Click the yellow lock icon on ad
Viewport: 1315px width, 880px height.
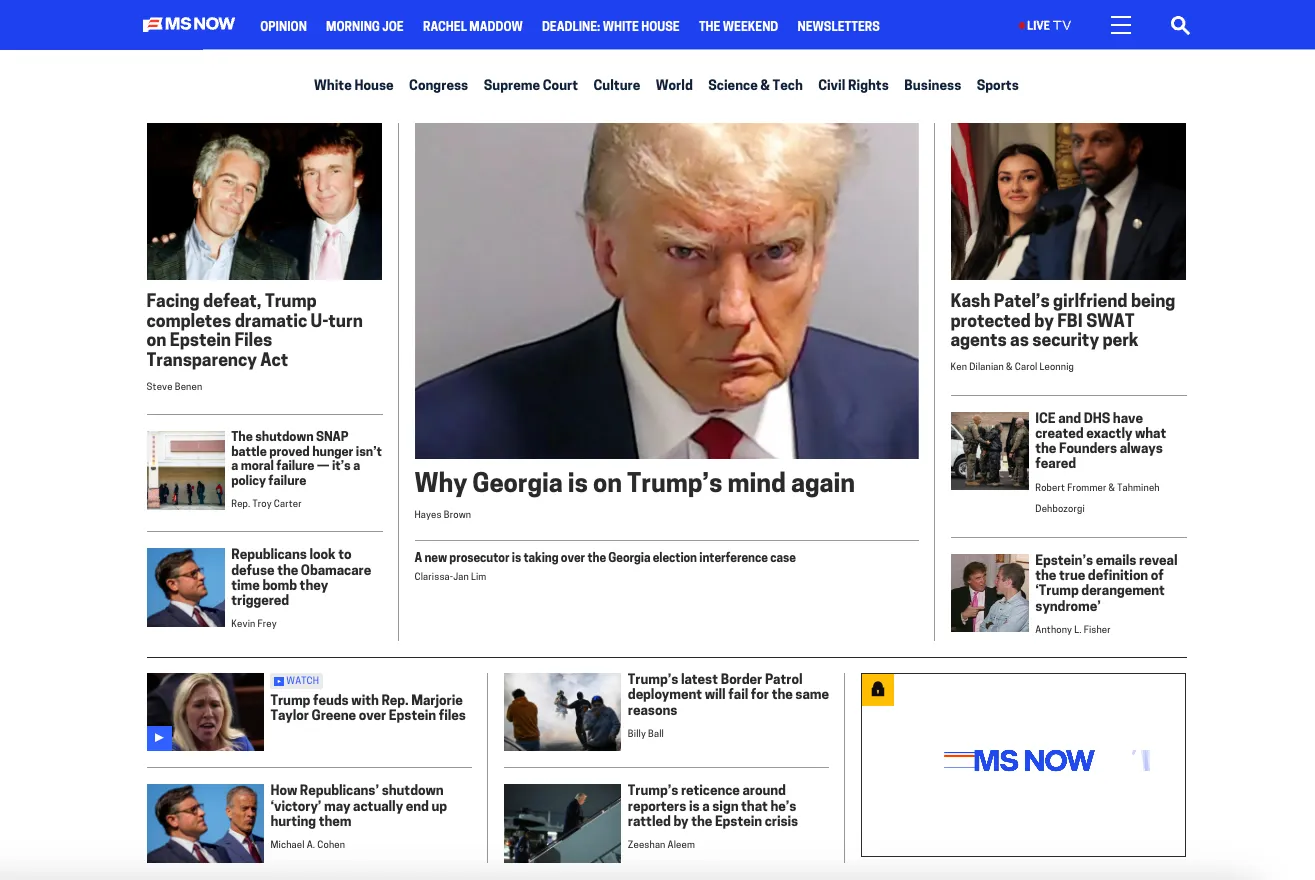pos(878,689)
